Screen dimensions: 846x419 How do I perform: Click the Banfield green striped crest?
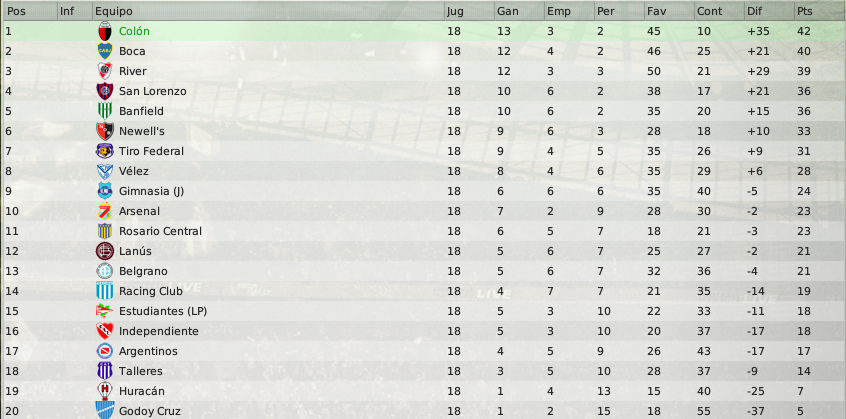click(105, 111)
